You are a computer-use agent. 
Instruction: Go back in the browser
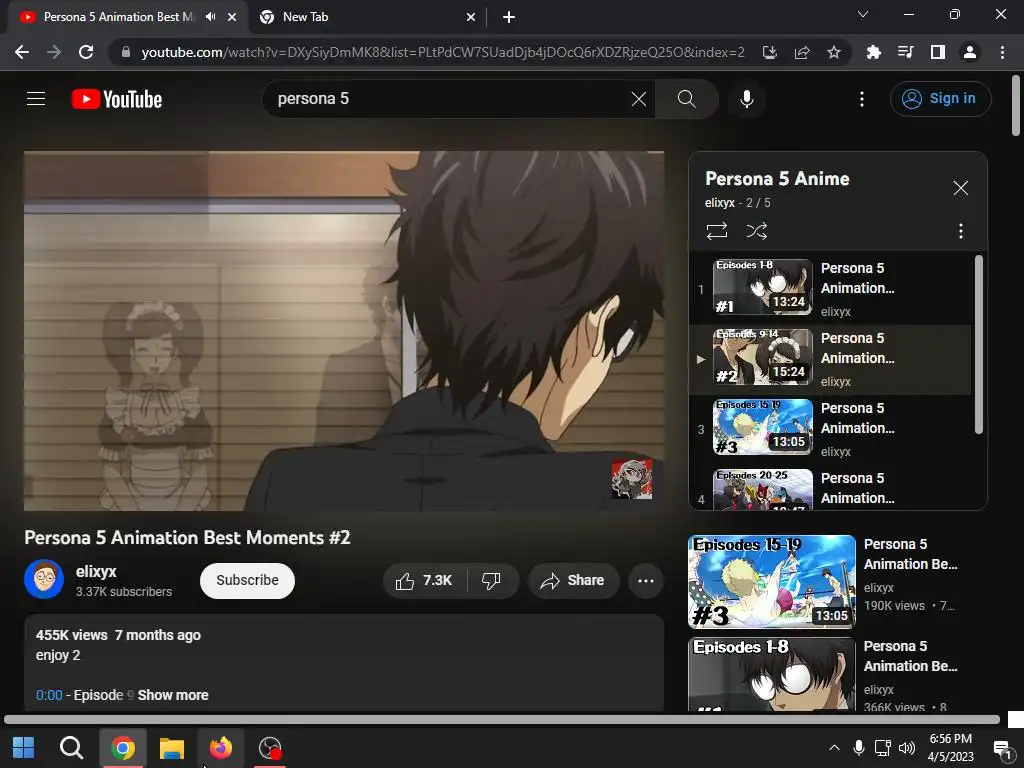(22, 52)
